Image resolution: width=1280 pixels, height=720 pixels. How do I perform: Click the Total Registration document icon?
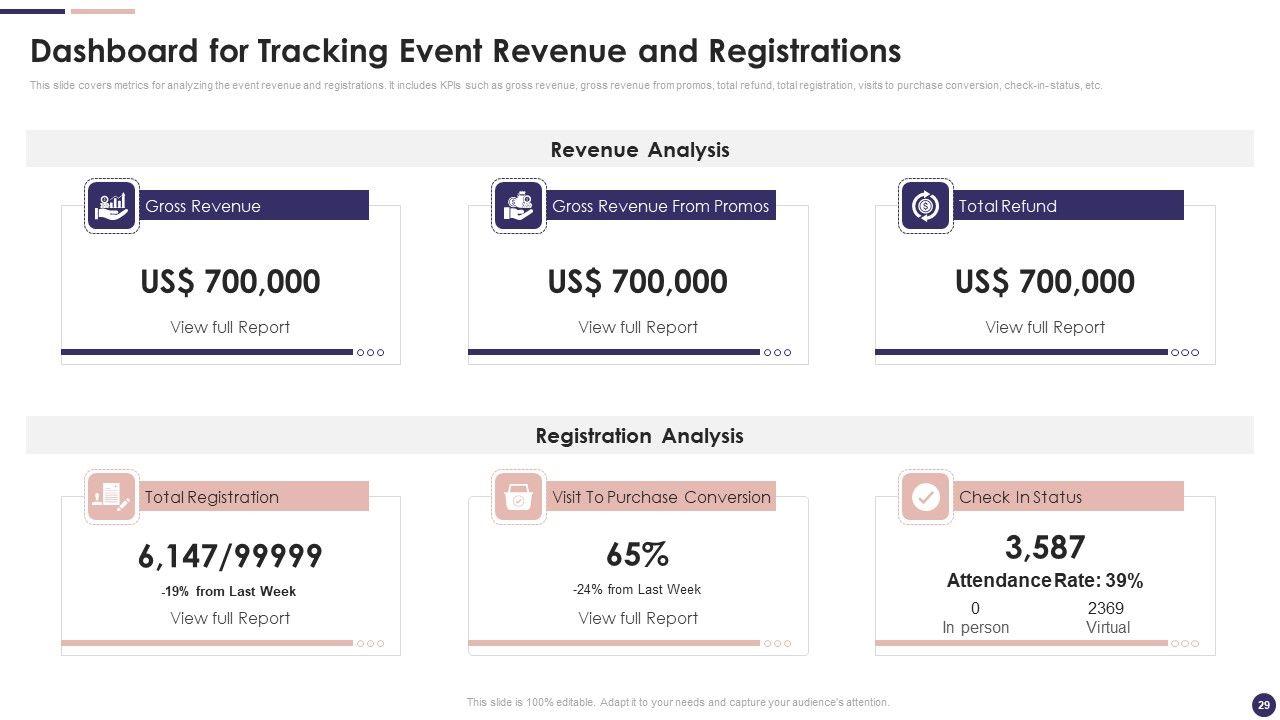tap(111, 497)
